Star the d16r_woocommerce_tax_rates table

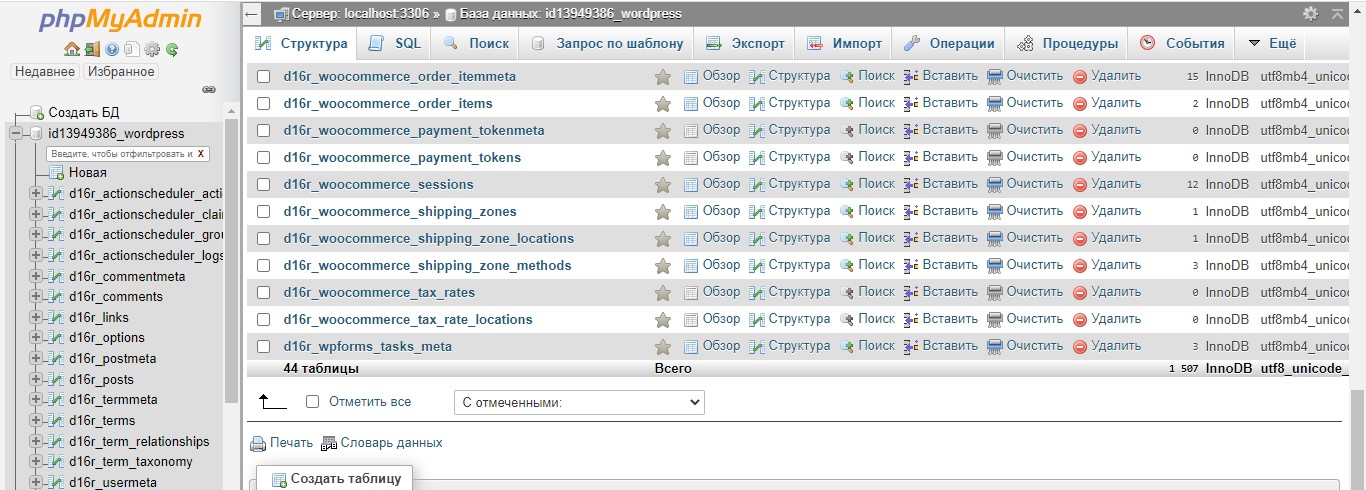tap(662, 293)
